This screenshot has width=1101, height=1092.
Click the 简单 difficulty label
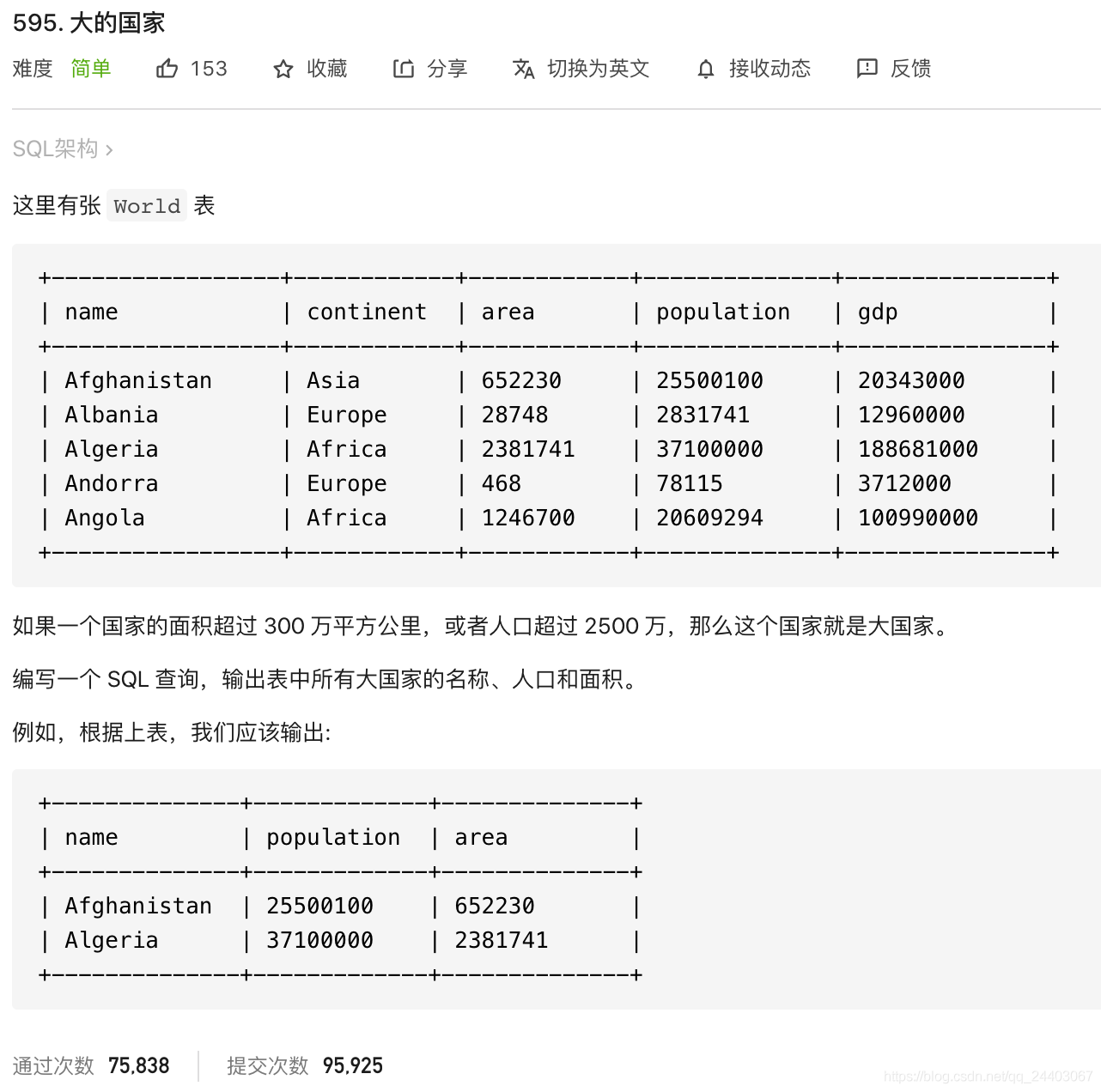[91, 69]
